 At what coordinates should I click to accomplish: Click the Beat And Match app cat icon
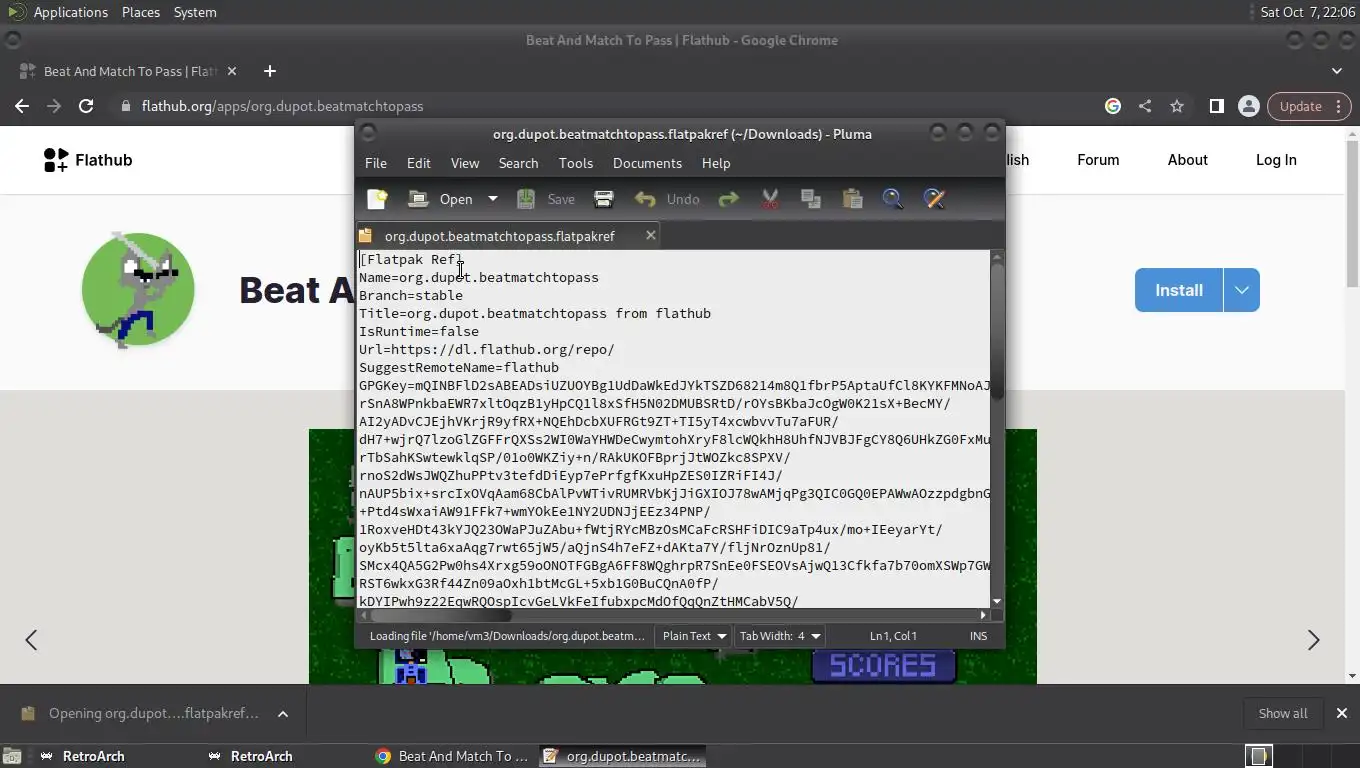pyautogui.click(x=138, y=290)
